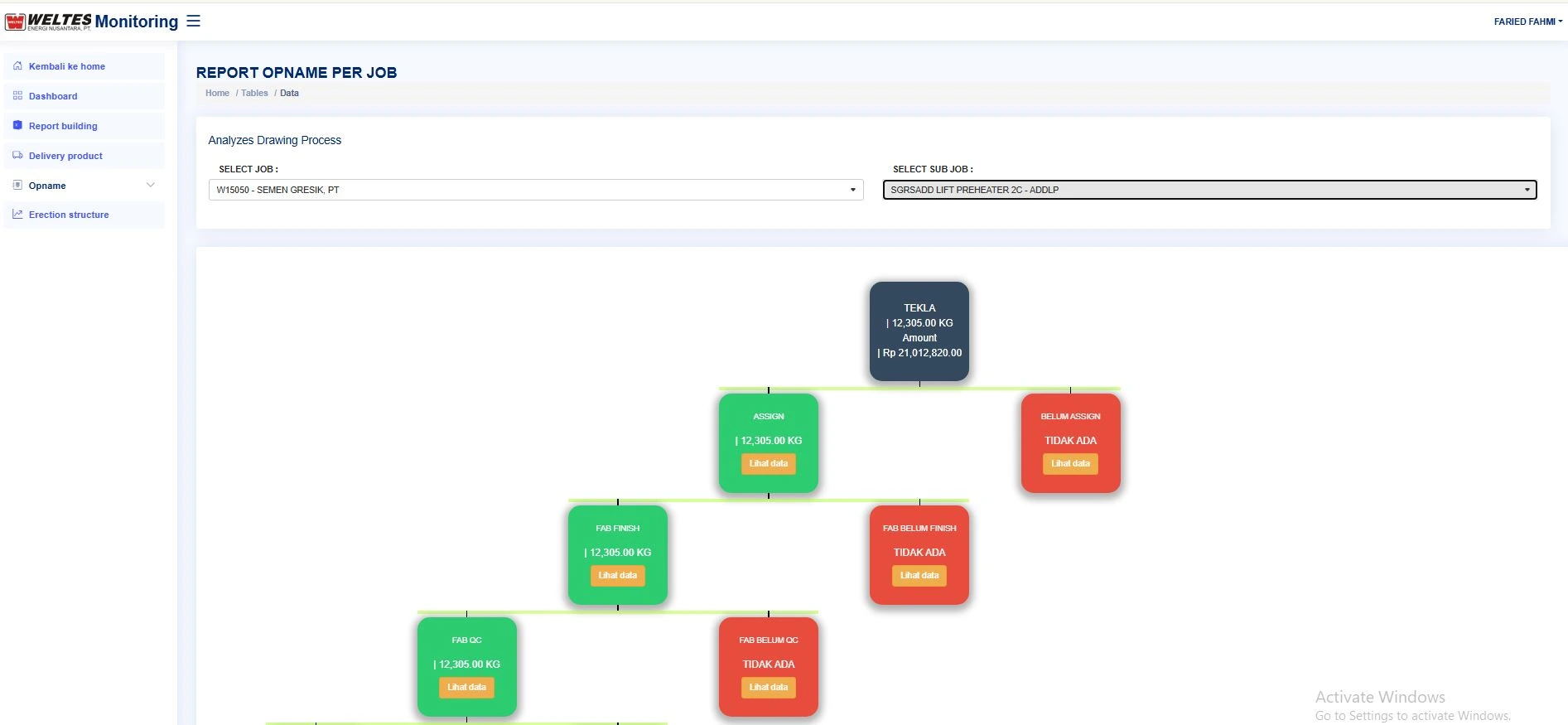View data for FAB FINISH node
1568x725 pixels.
pos(617,576)
